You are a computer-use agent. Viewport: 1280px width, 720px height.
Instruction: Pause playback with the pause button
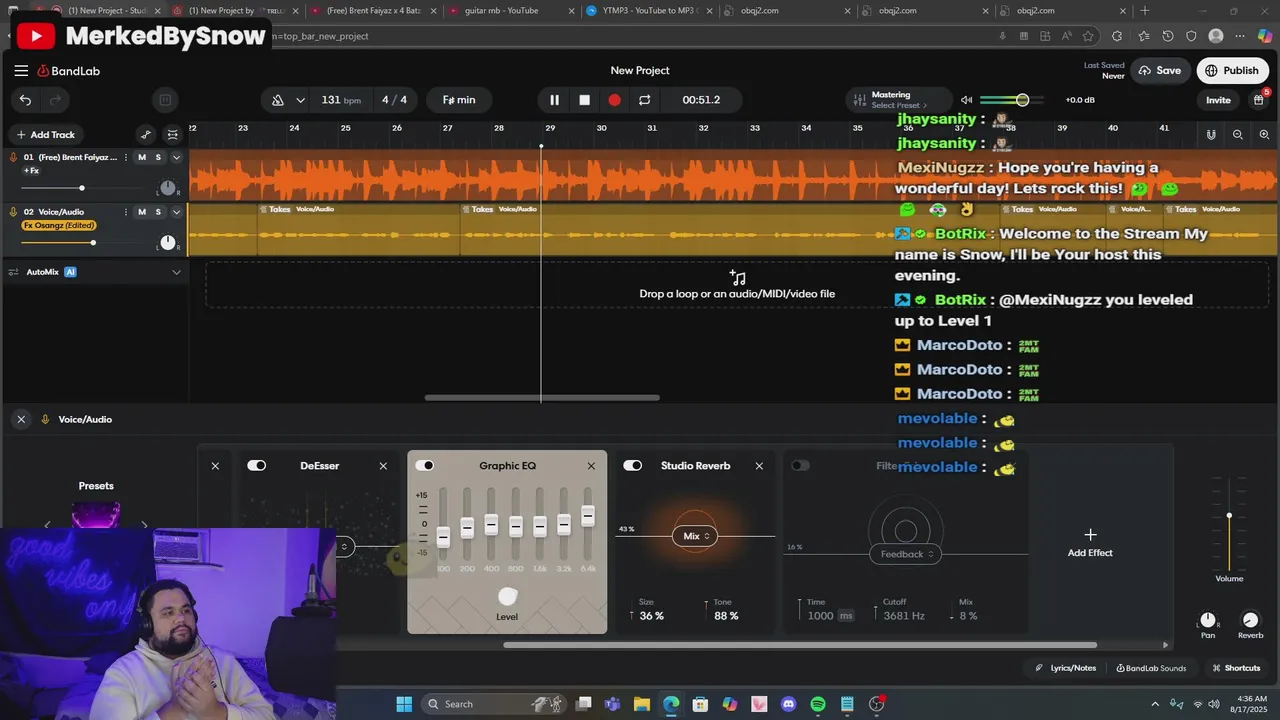[554, 100]
